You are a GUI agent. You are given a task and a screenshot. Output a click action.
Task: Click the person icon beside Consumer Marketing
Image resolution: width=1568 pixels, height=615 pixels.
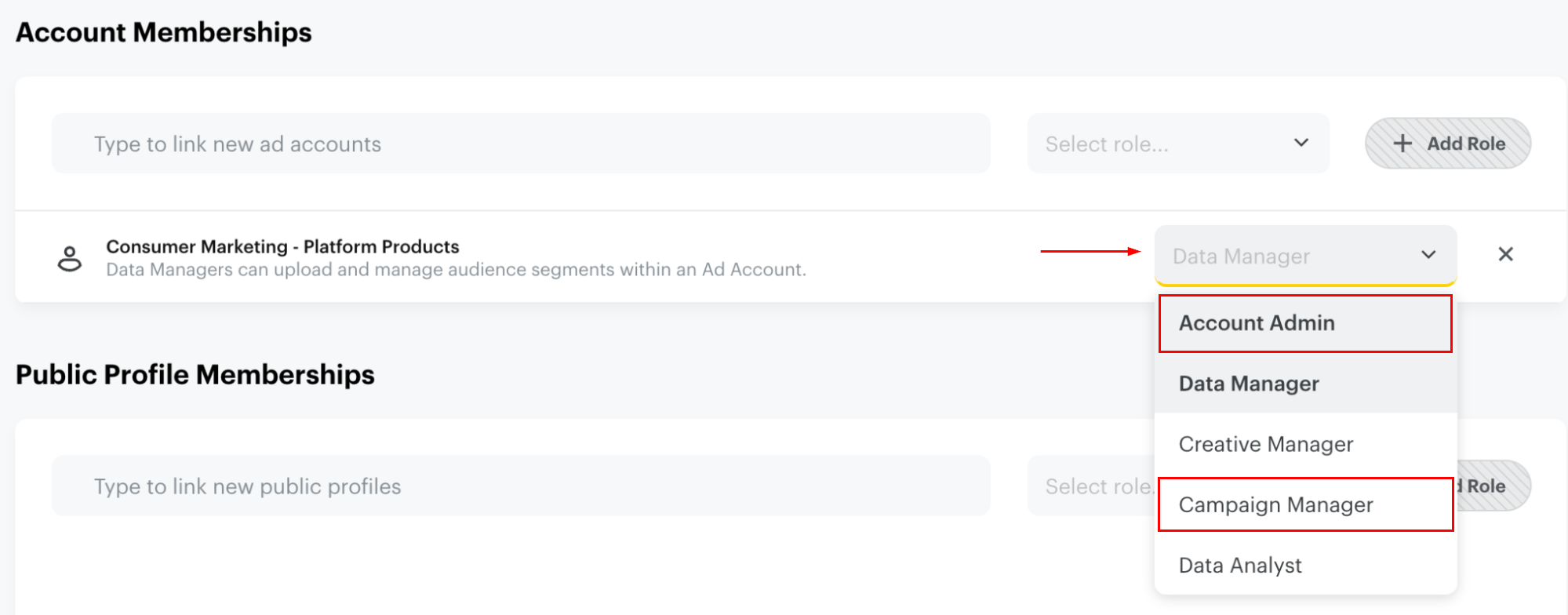(x=70, y=258)
